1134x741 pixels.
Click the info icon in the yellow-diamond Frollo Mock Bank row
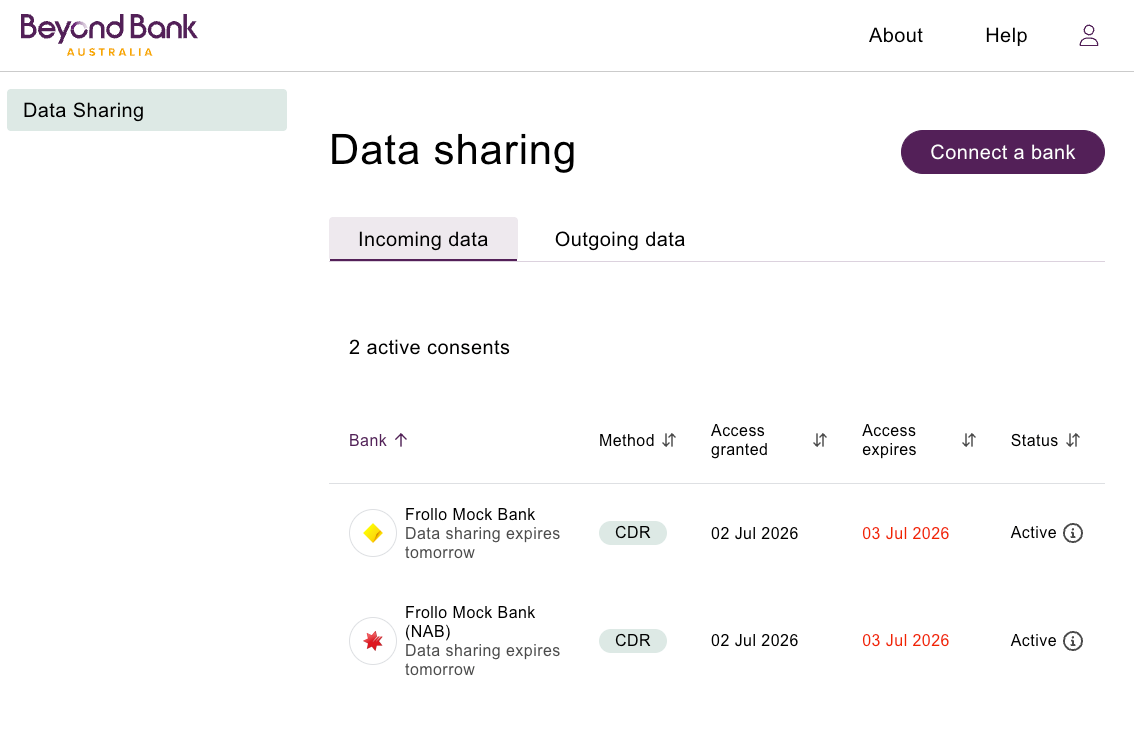(x=1073, y=533)
